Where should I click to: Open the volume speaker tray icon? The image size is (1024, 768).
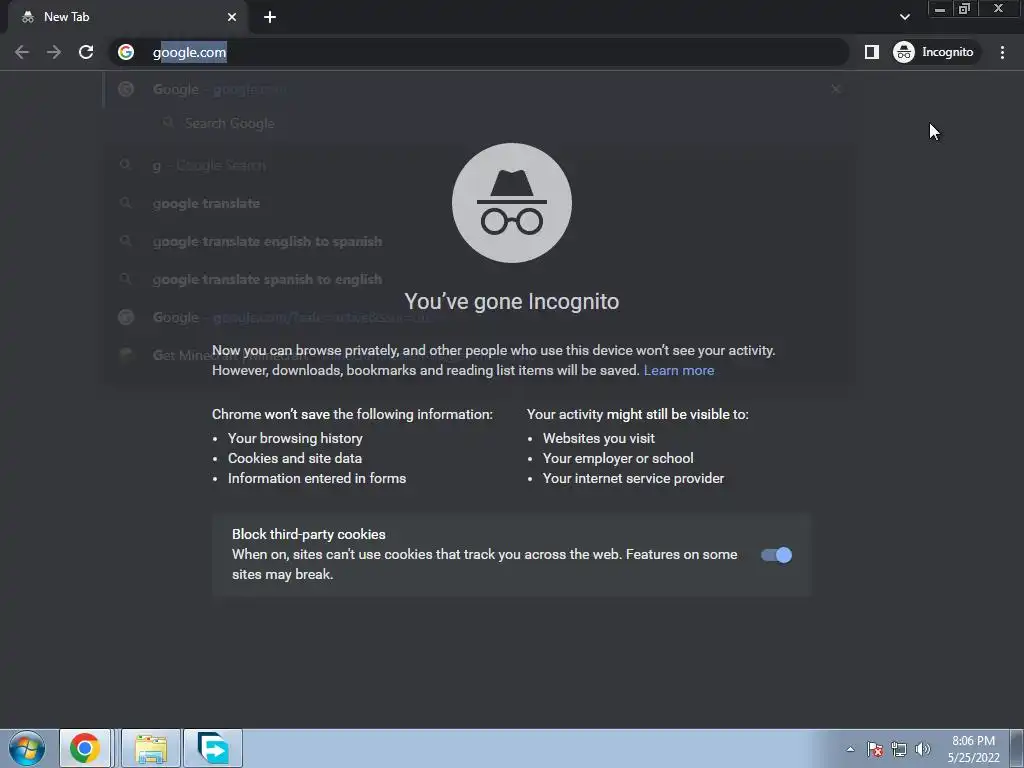(922, 749)
